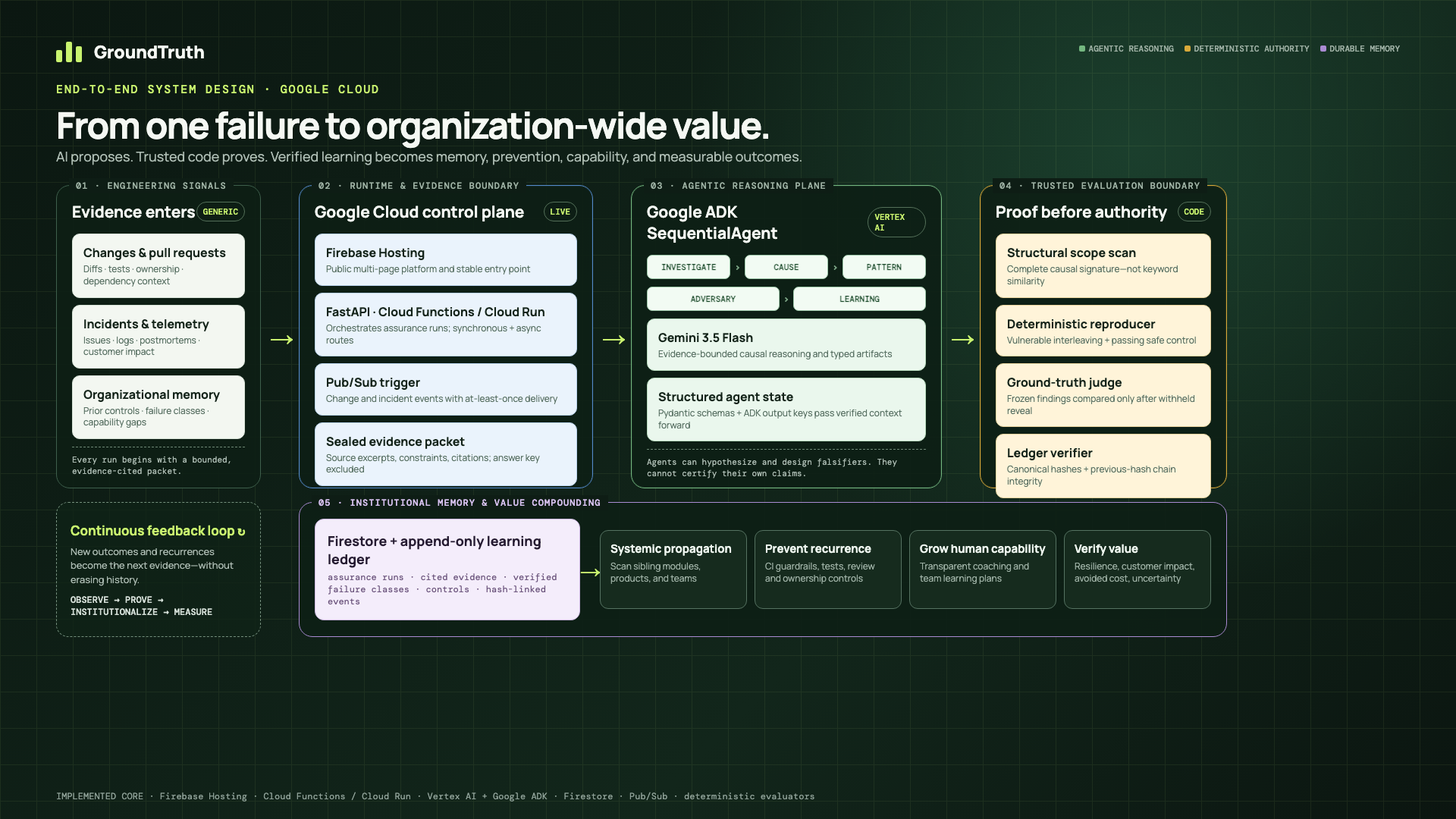Click the purple Durable Memory legend swatch
Viewport: 1456px width, 819px height.
pos(1323,49)
